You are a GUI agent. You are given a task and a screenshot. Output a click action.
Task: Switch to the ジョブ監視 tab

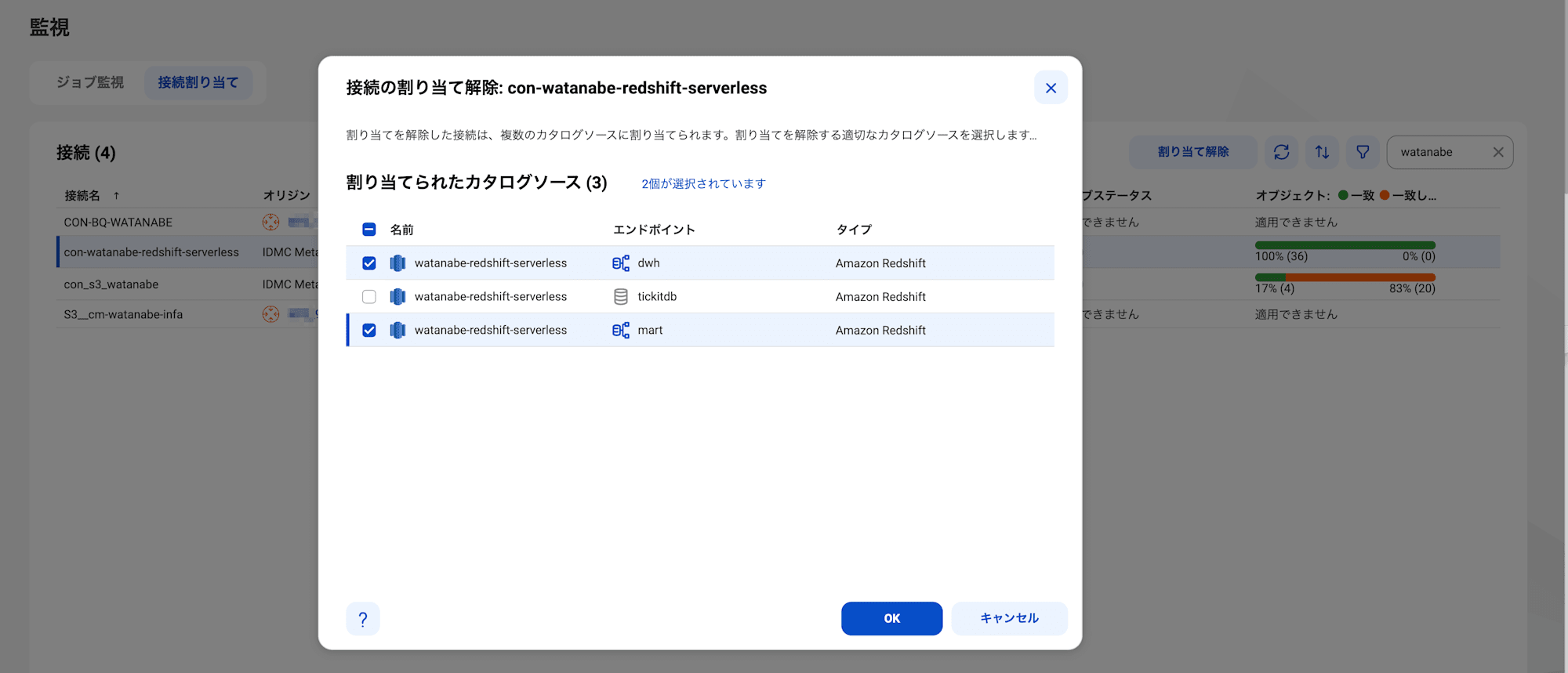90,82
